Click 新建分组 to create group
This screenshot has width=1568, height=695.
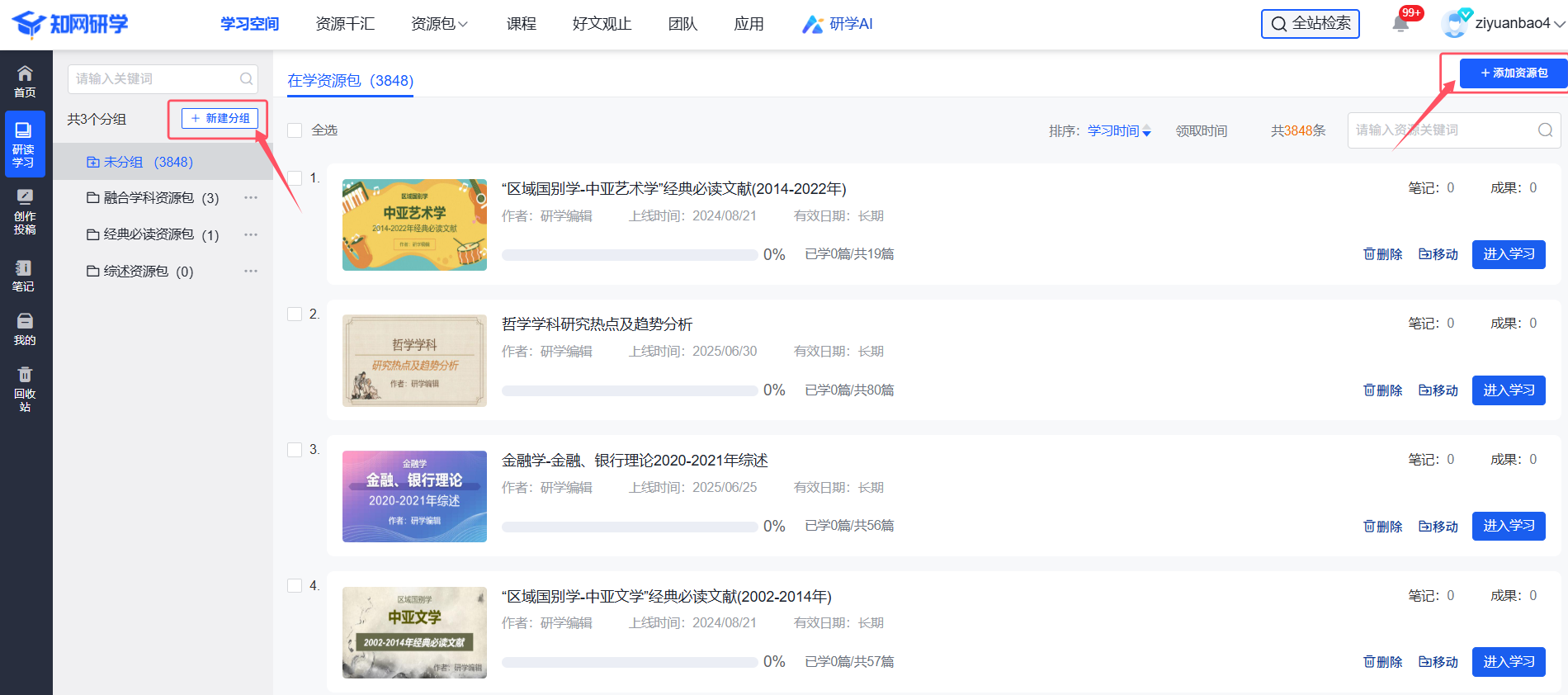tap(220, 119)
